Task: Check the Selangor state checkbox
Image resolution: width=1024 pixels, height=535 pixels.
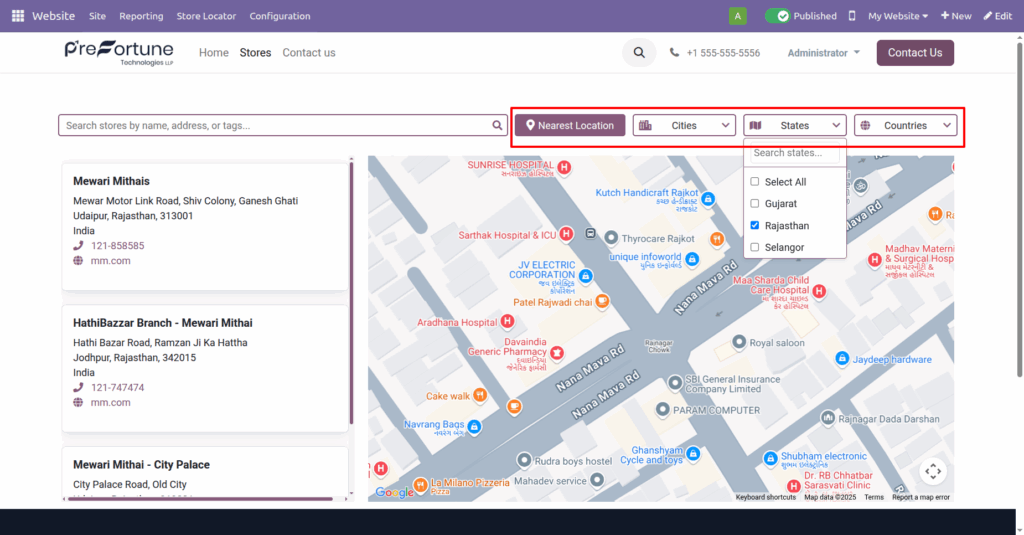Action: point(754,247)
